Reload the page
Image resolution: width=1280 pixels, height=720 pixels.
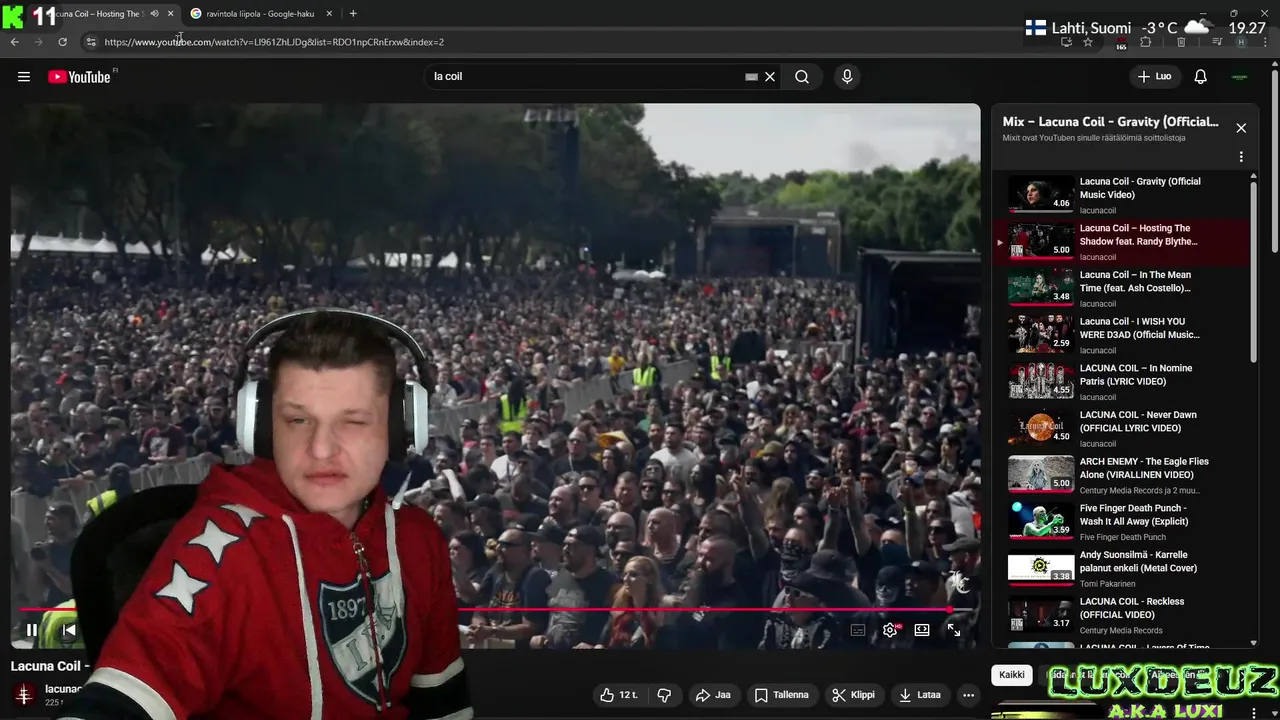tap(62, 42)
